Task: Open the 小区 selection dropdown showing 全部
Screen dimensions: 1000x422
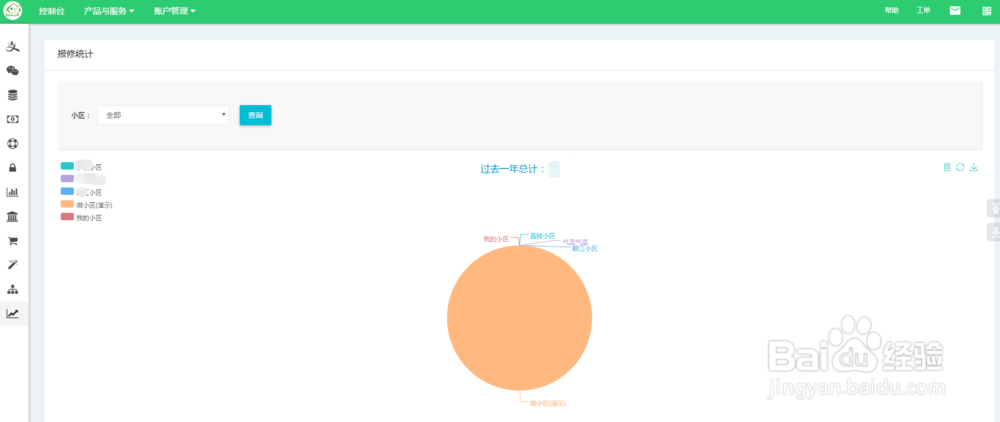Action: [163, 115]
